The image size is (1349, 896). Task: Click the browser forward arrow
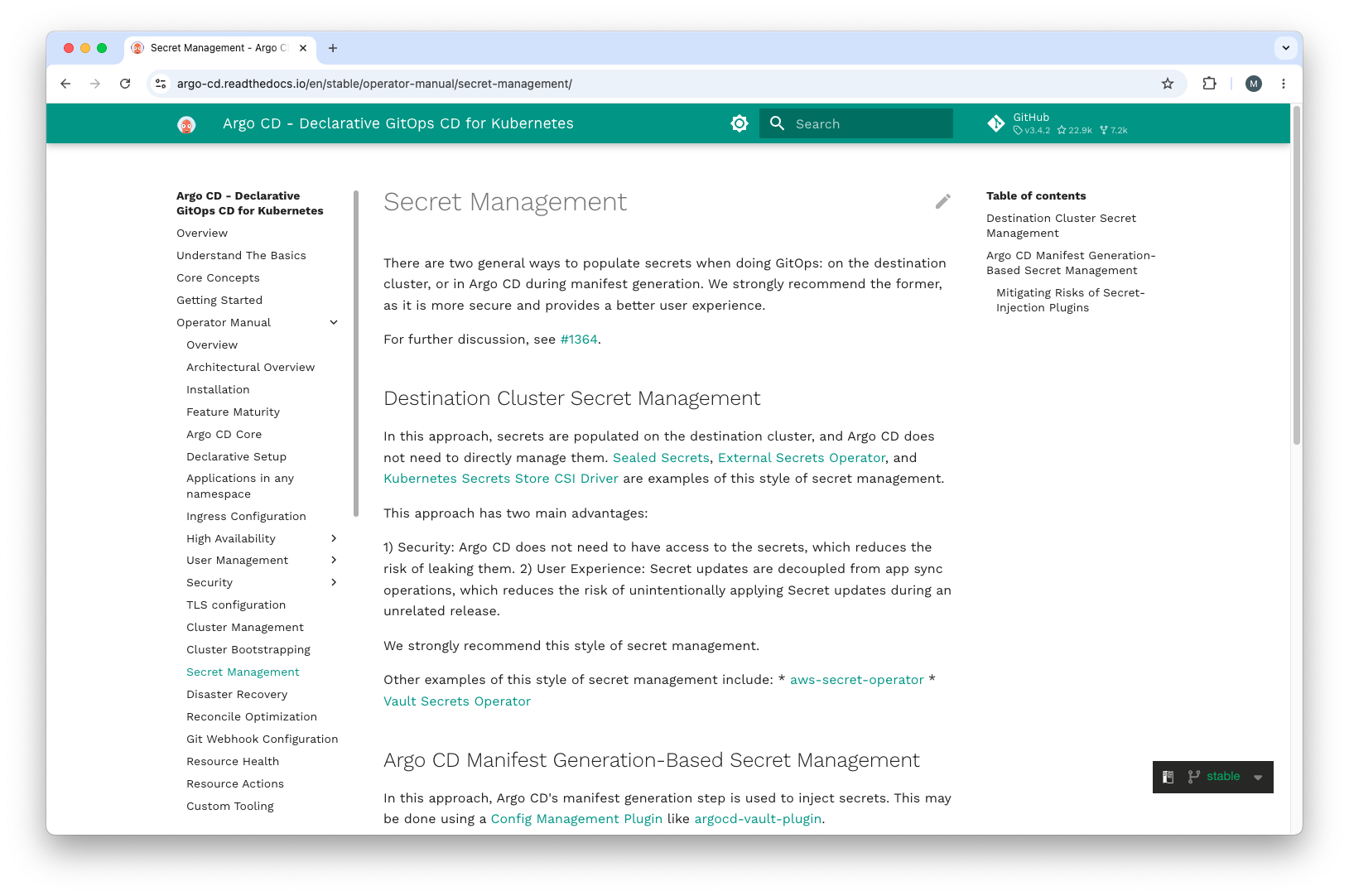[x=95, y=84]
